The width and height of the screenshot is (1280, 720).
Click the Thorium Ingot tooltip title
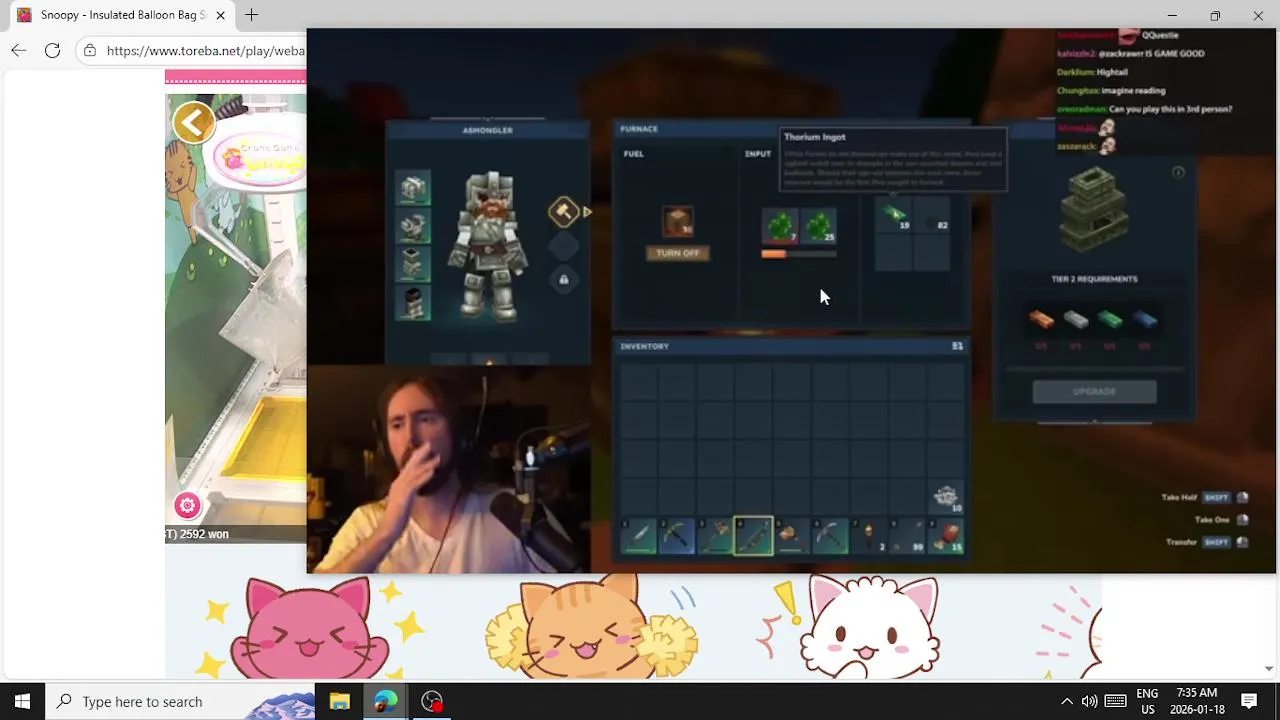815,137
